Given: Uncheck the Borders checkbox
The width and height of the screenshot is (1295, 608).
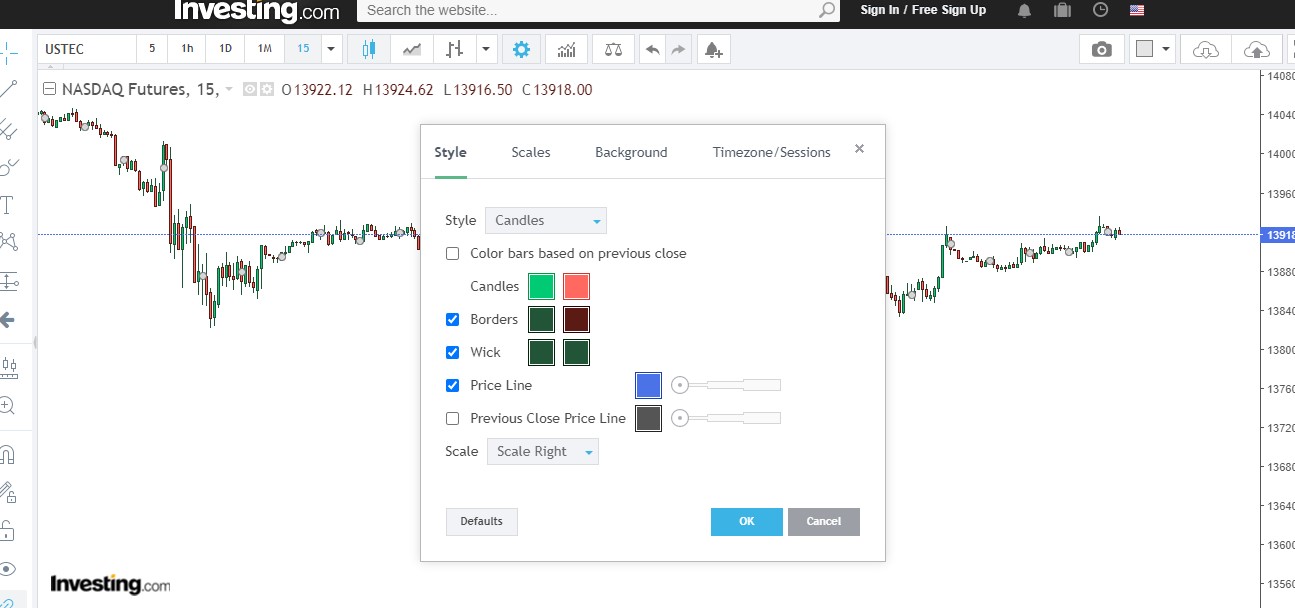Looking at the screenshot, I should pos(452,320).
